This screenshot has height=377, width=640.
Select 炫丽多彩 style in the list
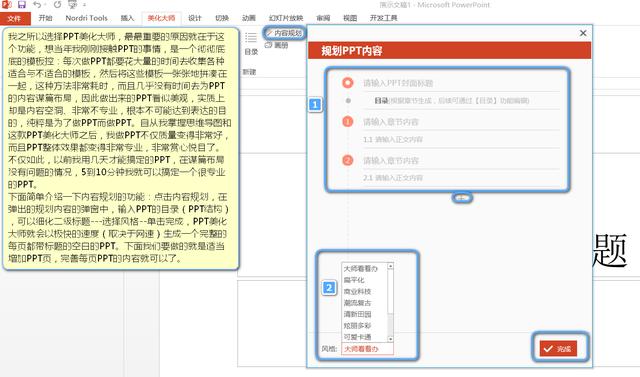[x=364, y=326]
